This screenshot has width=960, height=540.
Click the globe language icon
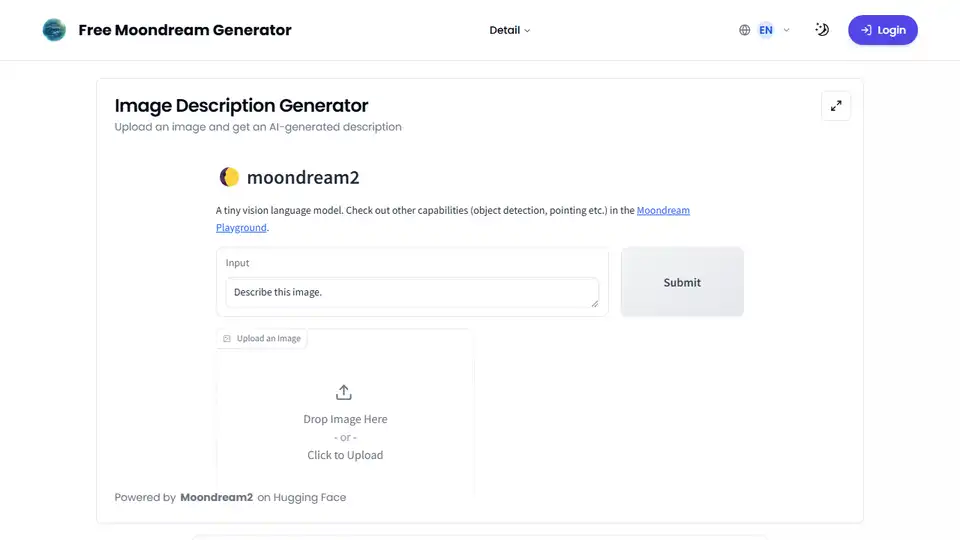(744, 30)
